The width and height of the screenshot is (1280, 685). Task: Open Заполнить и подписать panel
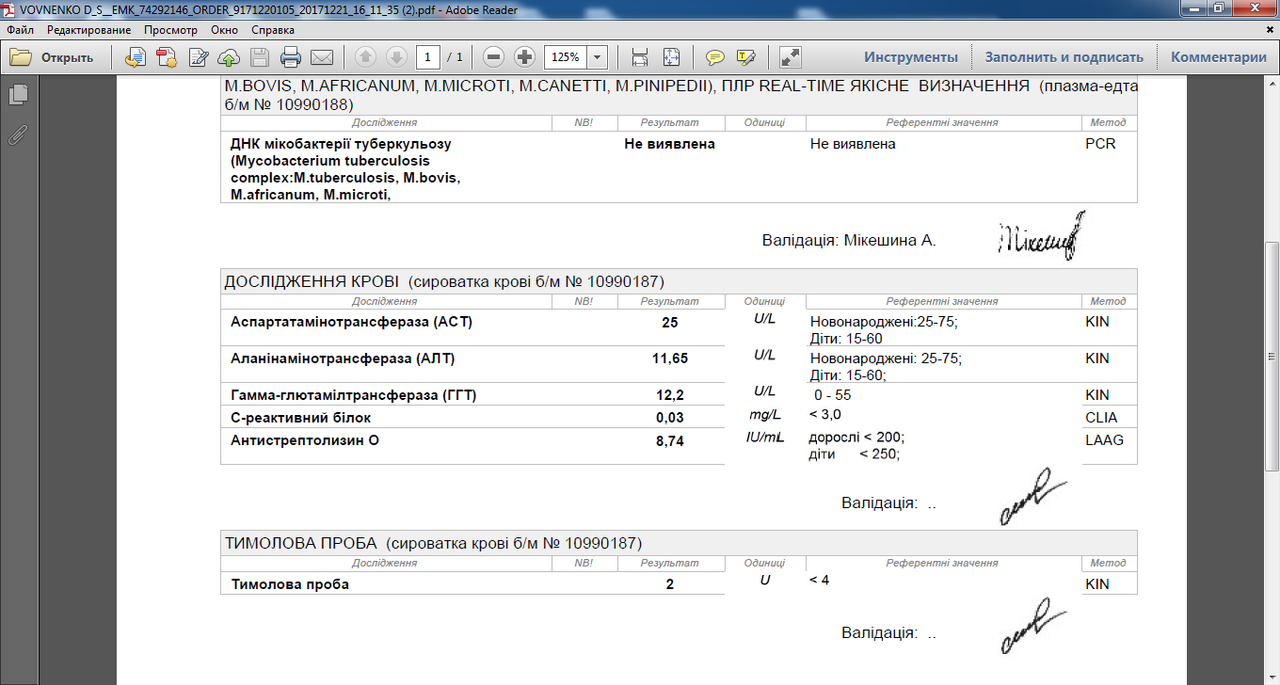[1064, 57]
